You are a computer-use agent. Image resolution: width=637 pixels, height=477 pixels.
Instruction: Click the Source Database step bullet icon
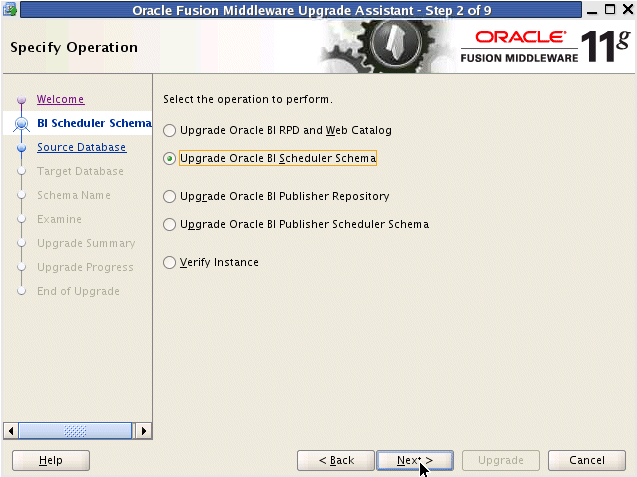[22, 147]
